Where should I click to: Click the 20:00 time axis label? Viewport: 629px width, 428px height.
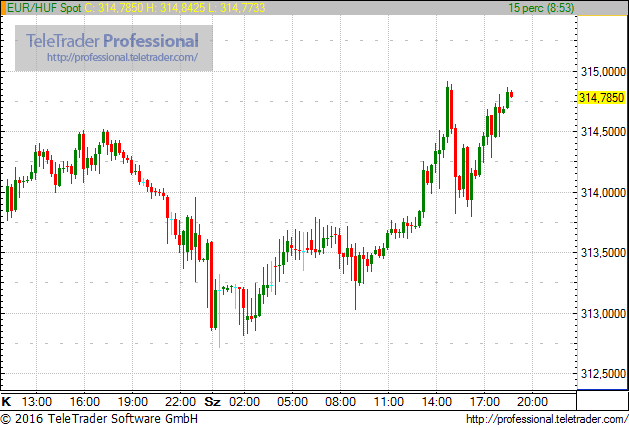pos(532,402)
